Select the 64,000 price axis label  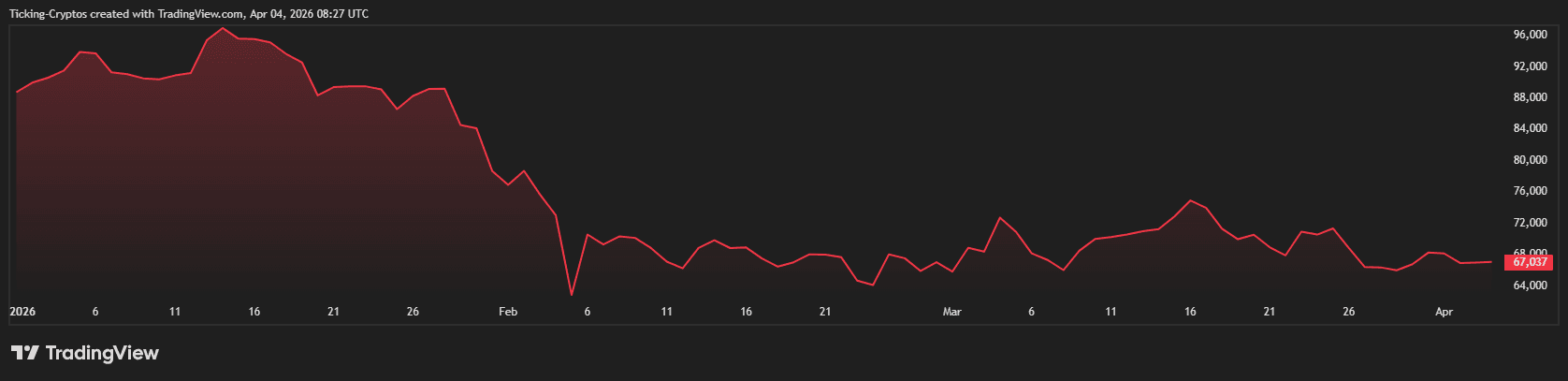(1530, 286)
